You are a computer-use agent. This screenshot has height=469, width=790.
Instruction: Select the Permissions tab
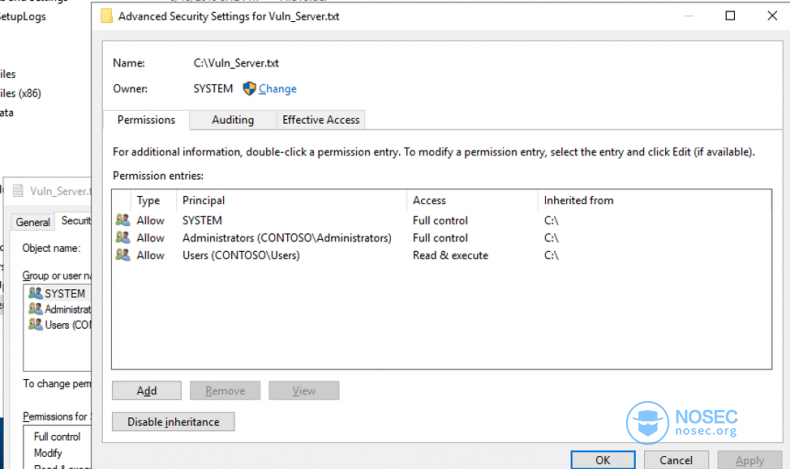coord(146,120)
